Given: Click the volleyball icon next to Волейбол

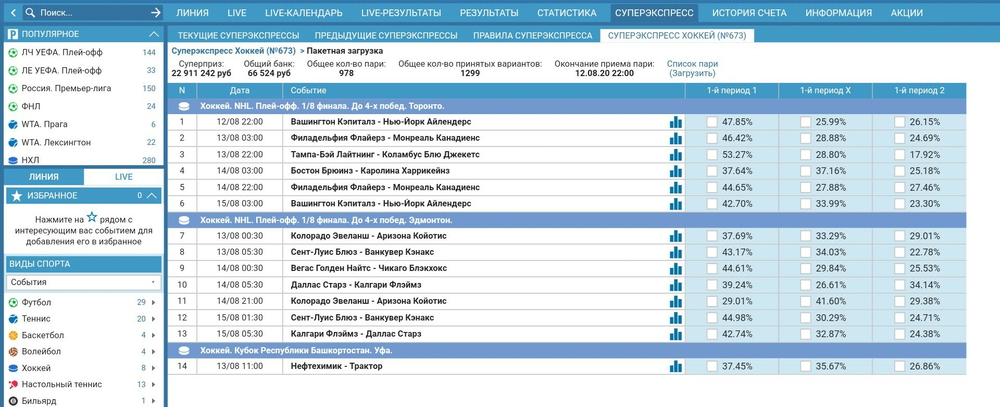Looking at the screenshot, I should pos(13,352).
